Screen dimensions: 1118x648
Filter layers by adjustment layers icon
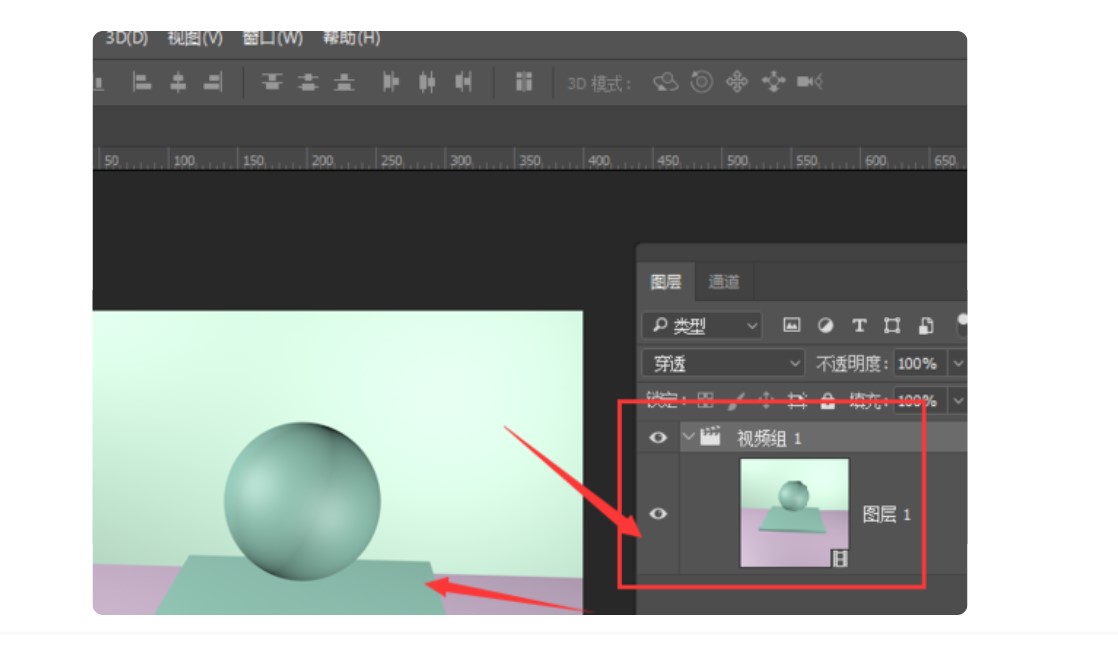point(826,326)
